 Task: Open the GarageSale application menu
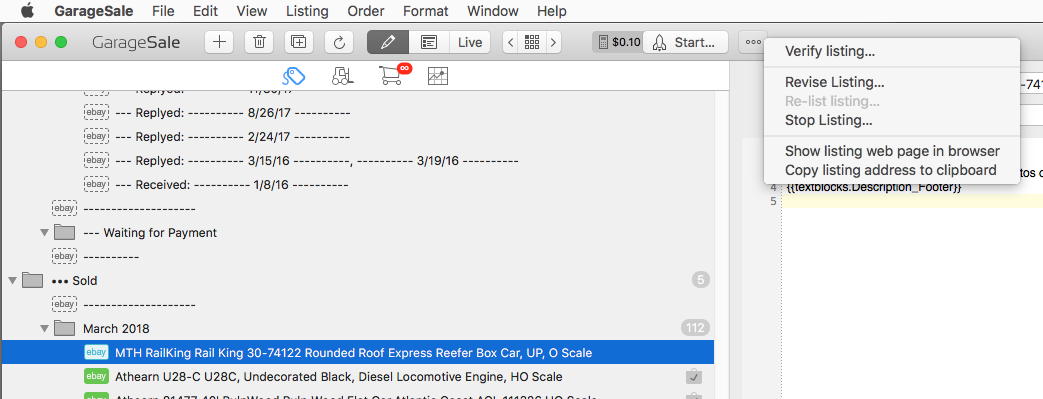point(94,11)
